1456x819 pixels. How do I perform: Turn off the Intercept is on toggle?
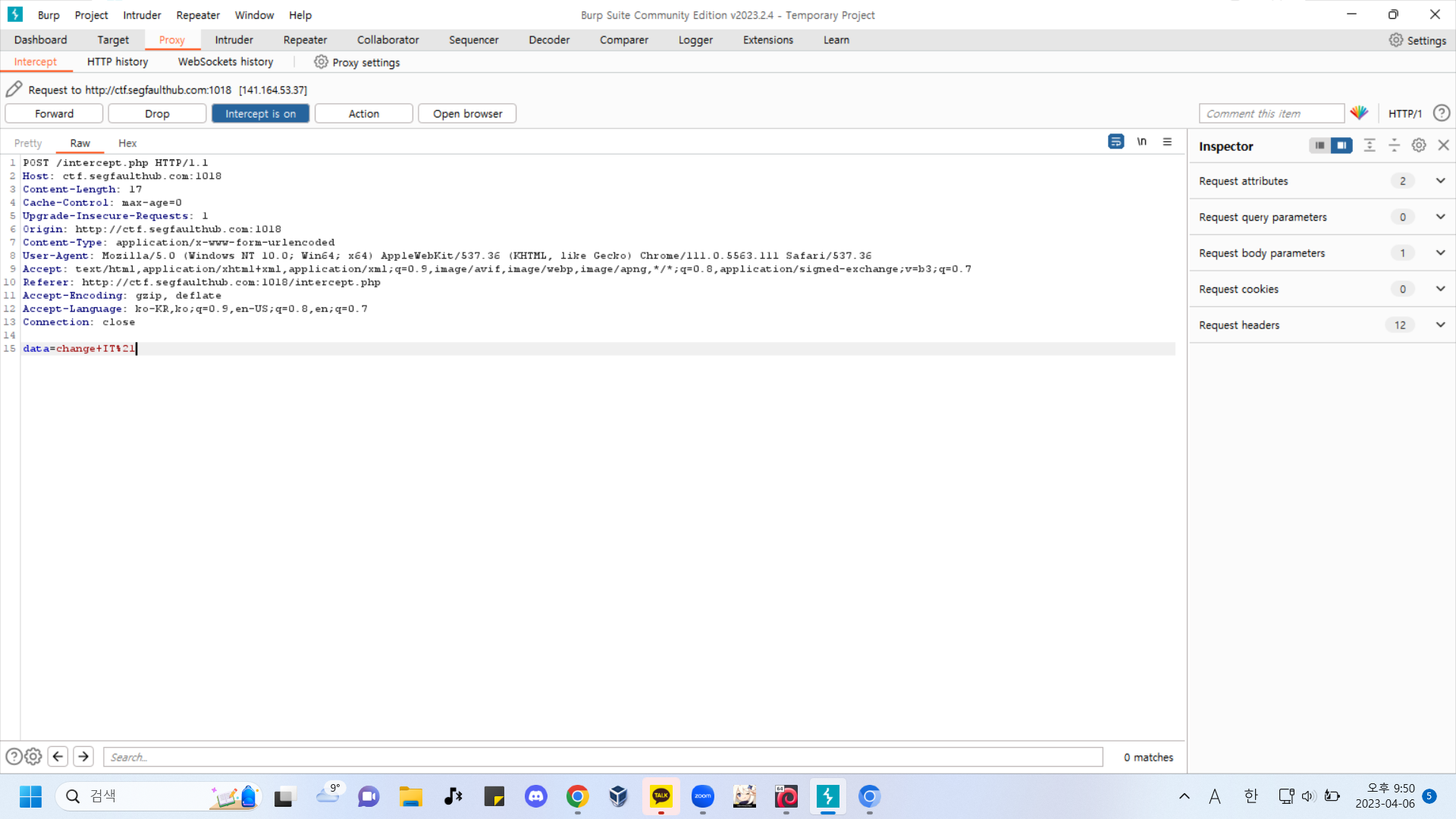[x=260, y=114]
